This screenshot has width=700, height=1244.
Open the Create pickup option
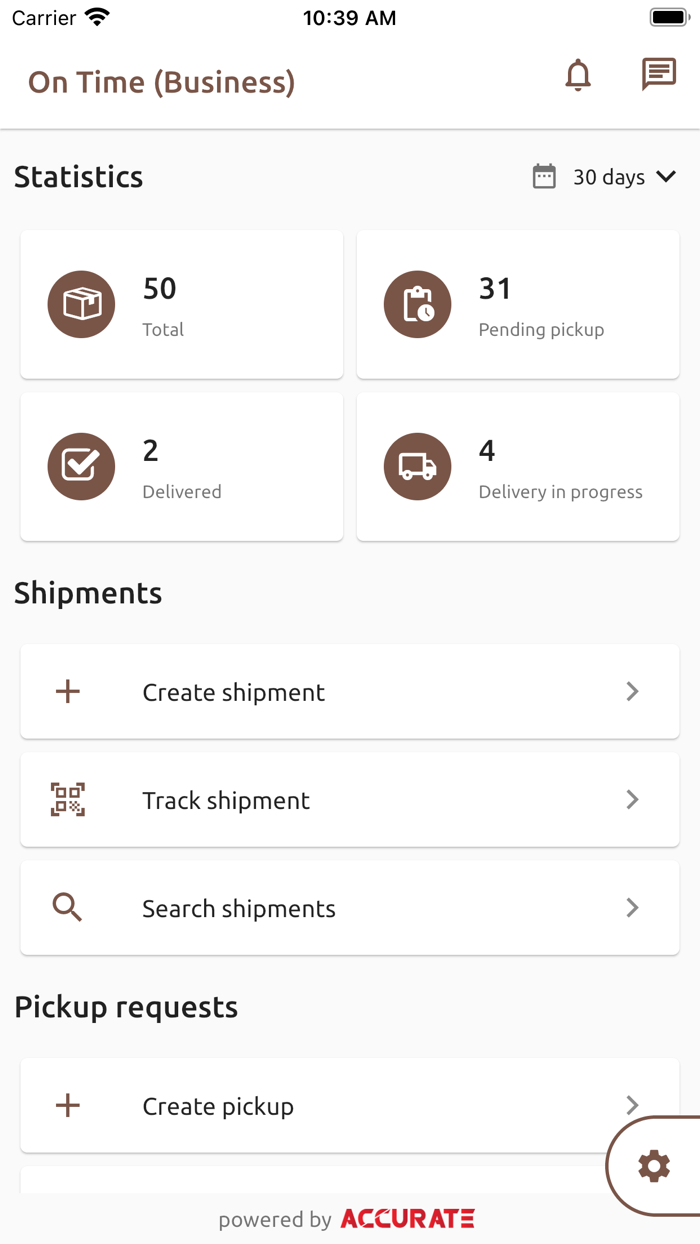(300, 1106)
